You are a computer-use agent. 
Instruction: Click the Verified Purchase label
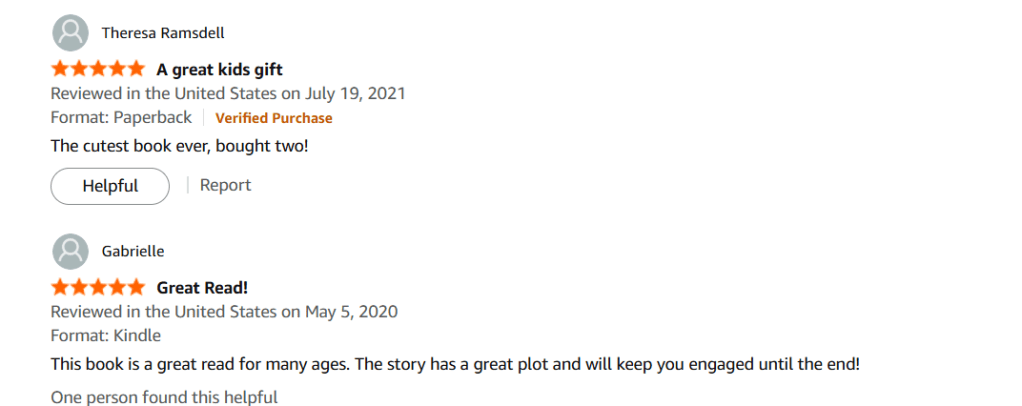click(274, 118)
